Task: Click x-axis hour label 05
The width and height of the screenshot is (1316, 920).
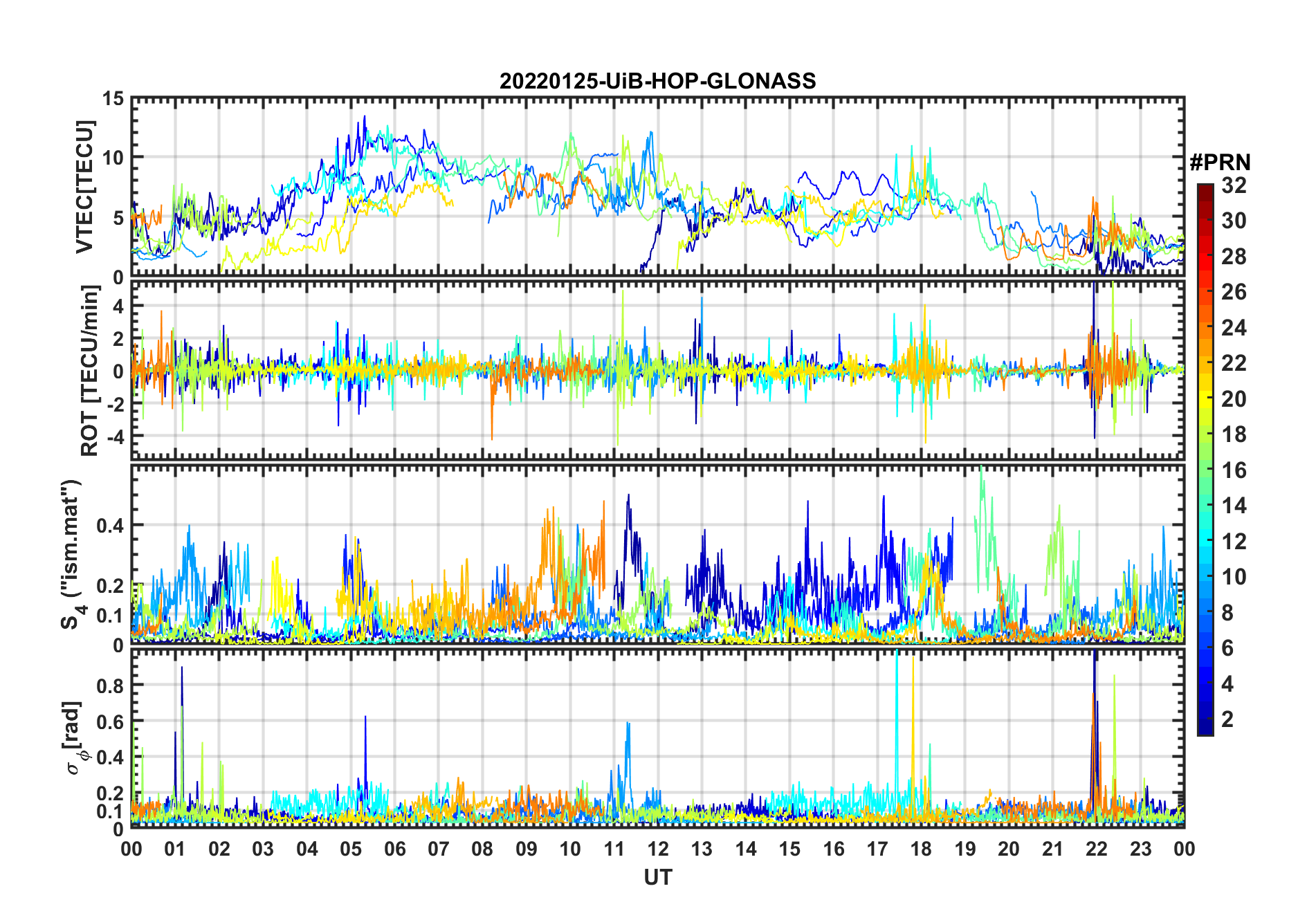Action: pos(351,849)
